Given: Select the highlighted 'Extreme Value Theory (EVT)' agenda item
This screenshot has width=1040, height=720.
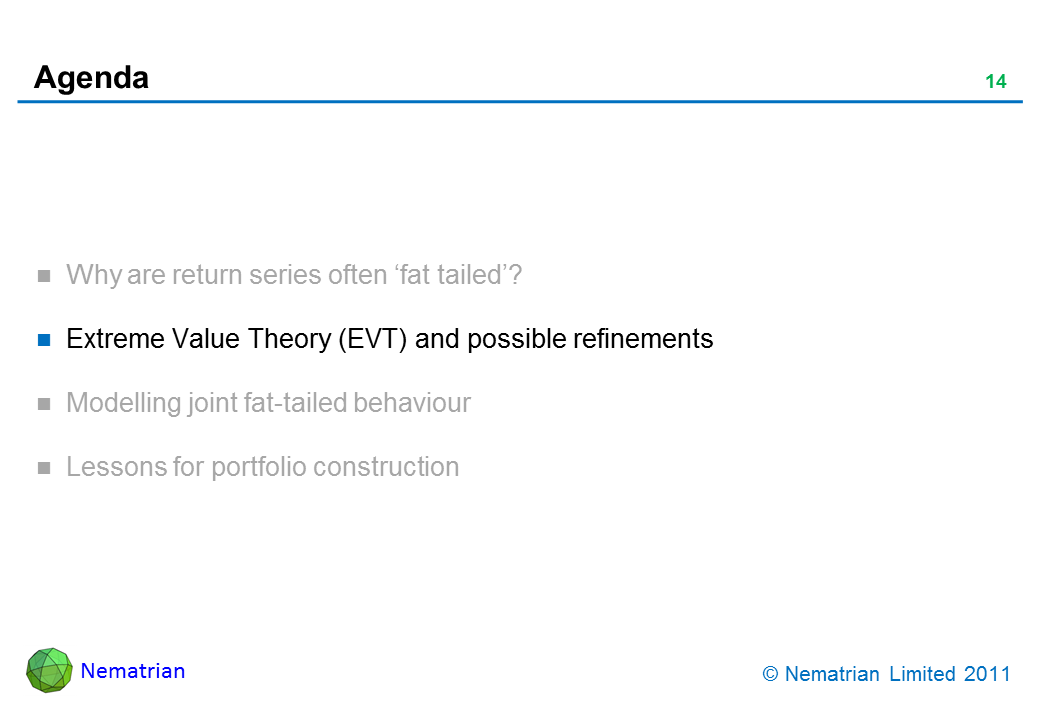Looking at the screenshot, I should point(389,339).
